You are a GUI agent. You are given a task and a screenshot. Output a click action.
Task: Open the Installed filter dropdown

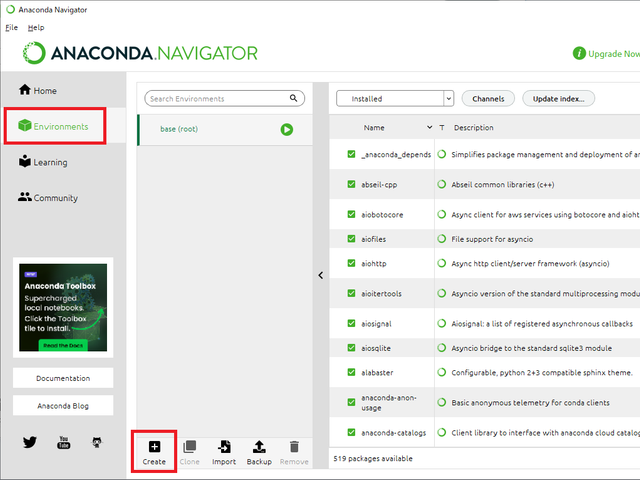click(x=395, y=98)
